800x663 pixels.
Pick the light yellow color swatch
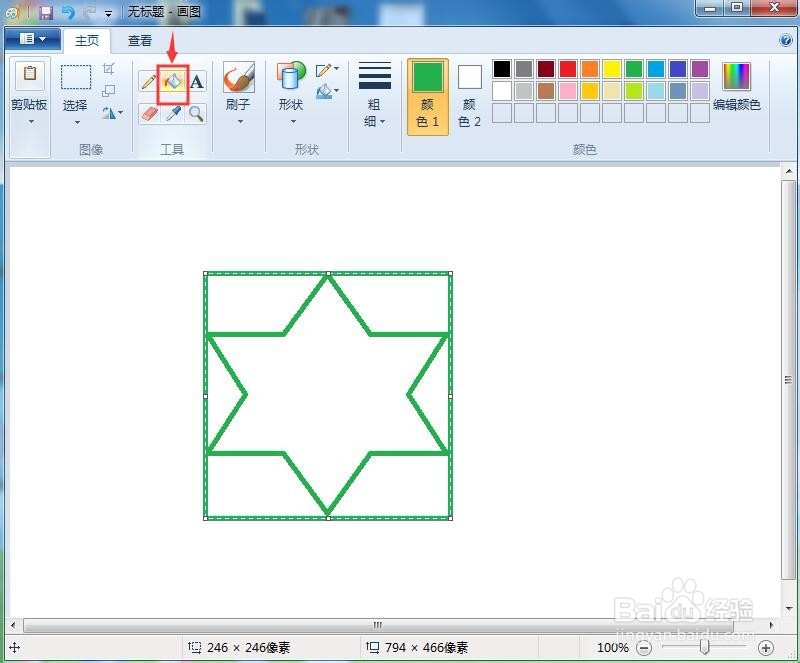[612, 91]
